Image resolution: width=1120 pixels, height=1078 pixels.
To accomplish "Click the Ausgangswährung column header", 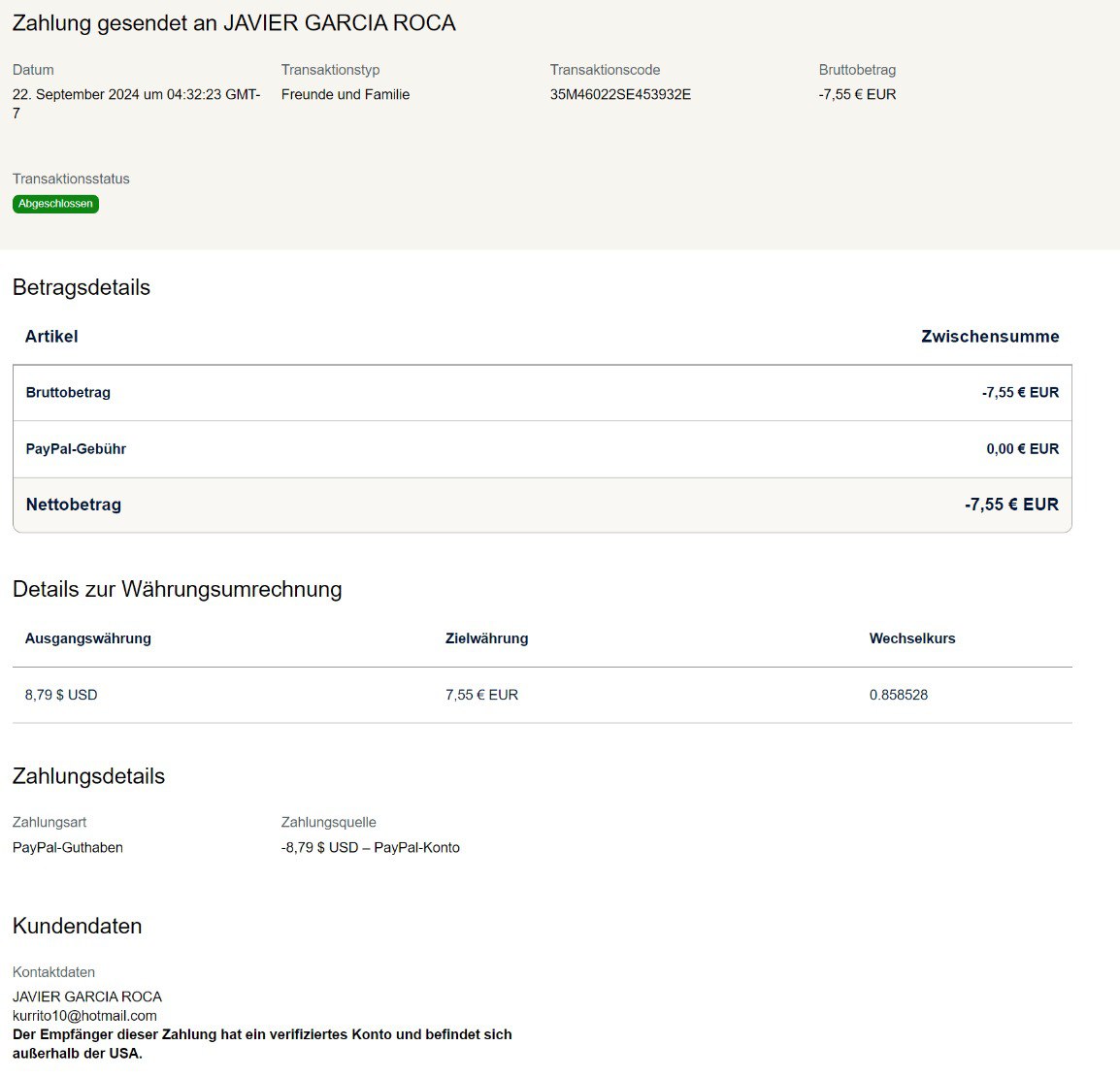I will click(x=88, y=638).
